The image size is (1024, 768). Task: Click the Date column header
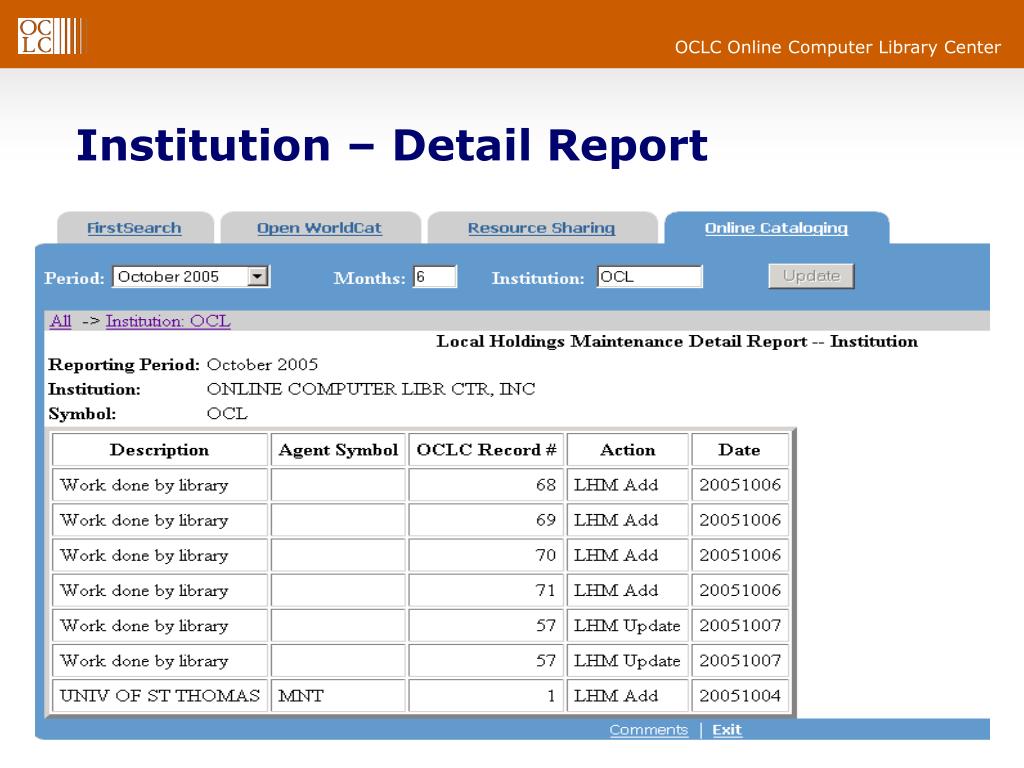click(x=740, y=450)
